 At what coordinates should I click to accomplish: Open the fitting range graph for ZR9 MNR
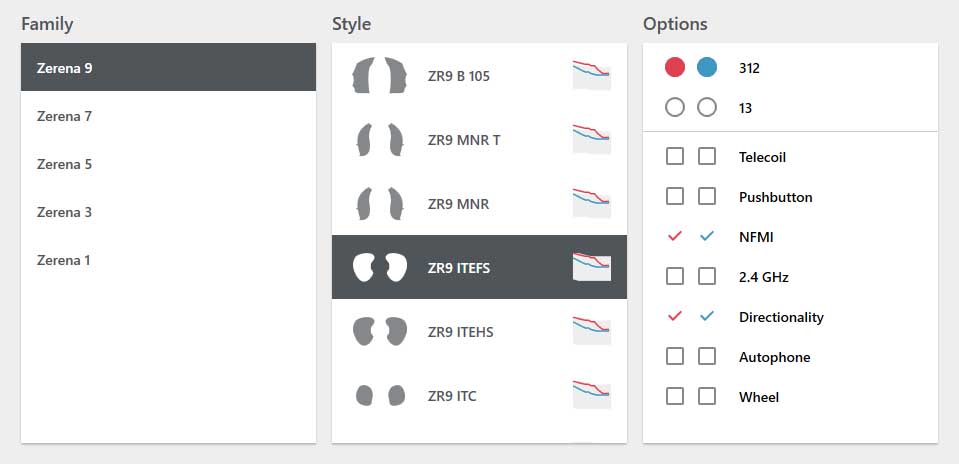coord(591,203)
